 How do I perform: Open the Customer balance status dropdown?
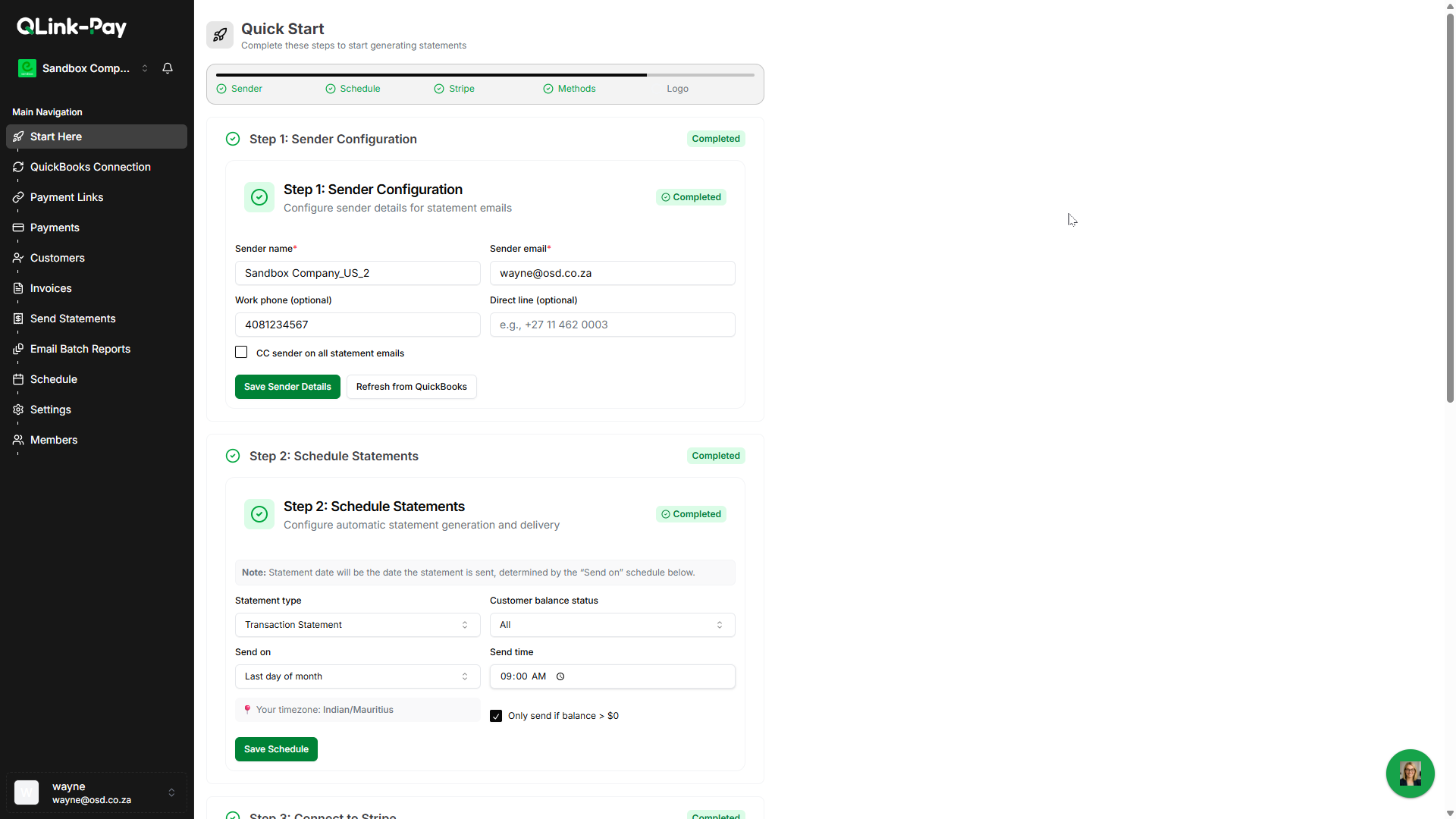pos(612,625)
